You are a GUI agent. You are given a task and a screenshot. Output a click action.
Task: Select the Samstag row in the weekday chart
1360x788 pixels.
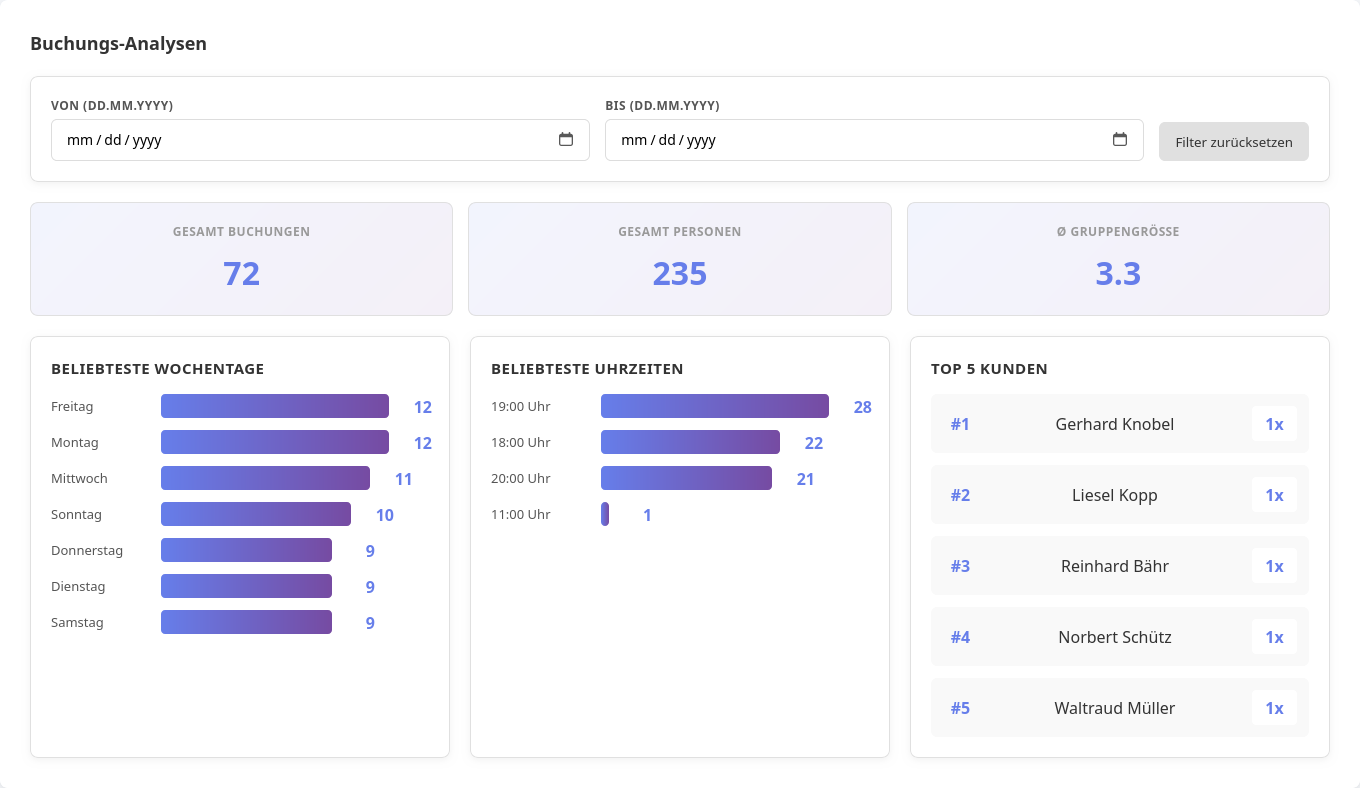point(246,622)
